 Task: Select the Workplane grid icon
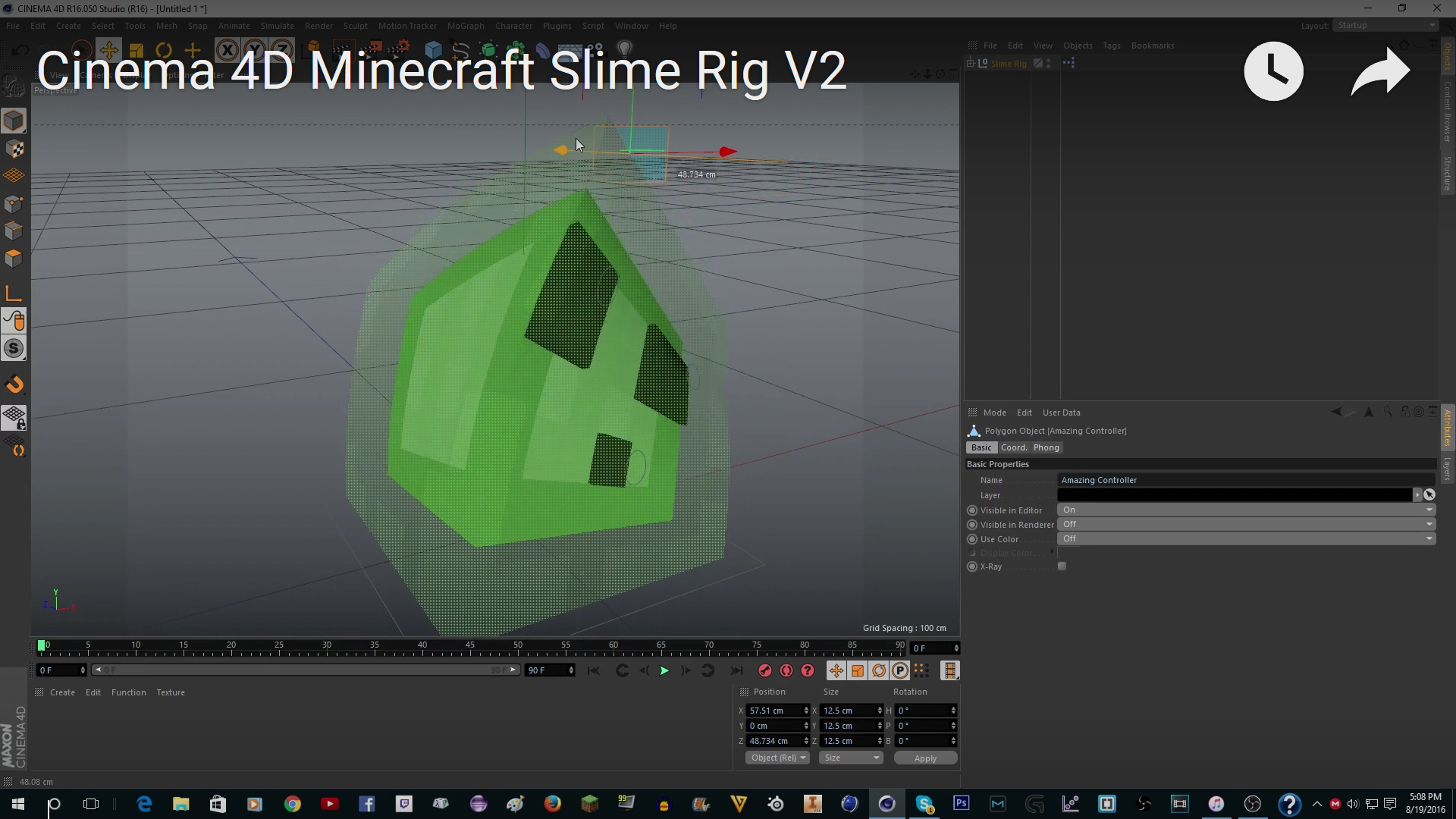pyautogui.click(x=14, y=176)
